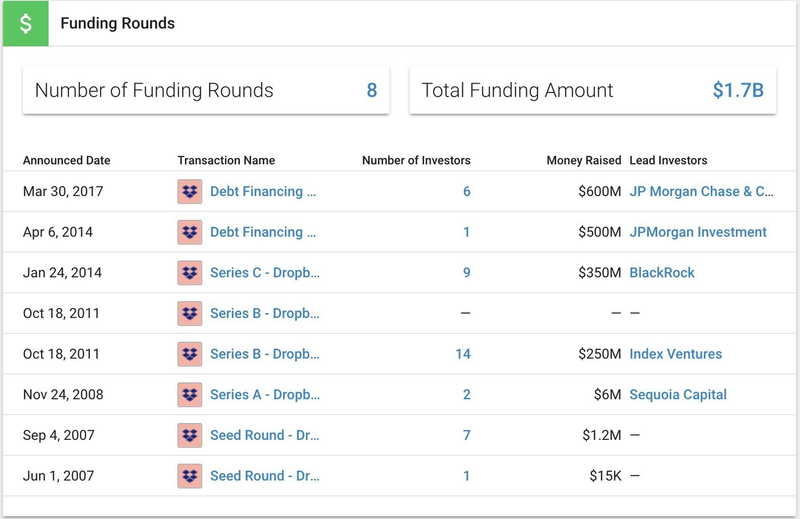Screen dimensions: 800x519
Task: Open the Sequoia Capital investor link
Action: point(678,395)
